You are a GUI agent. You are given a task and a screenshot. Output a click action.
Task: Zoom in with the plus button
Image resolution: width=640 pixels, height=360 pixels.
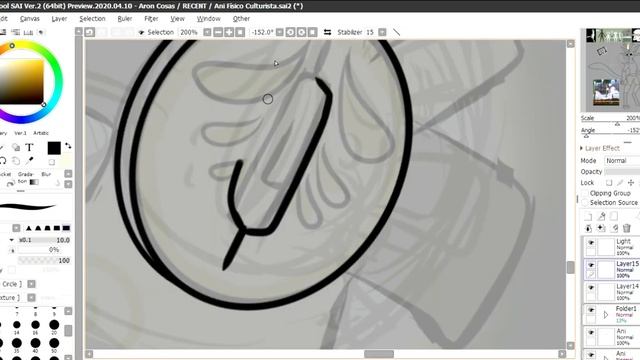click(x=229, y=32)
